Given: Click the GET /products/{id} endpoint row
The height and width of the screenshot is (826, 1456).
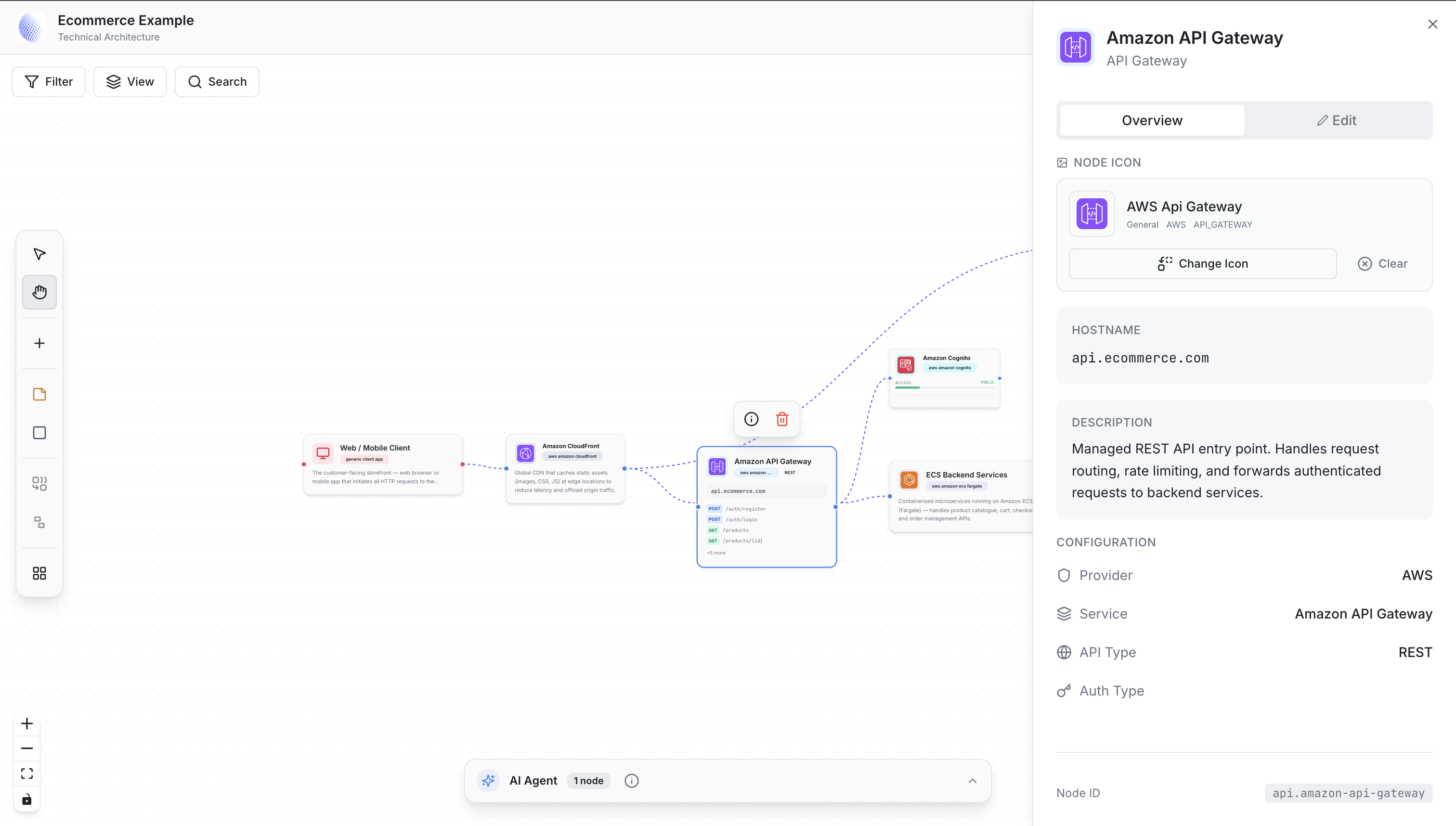Looking at the screenshot, I should [x=735, y=541].
